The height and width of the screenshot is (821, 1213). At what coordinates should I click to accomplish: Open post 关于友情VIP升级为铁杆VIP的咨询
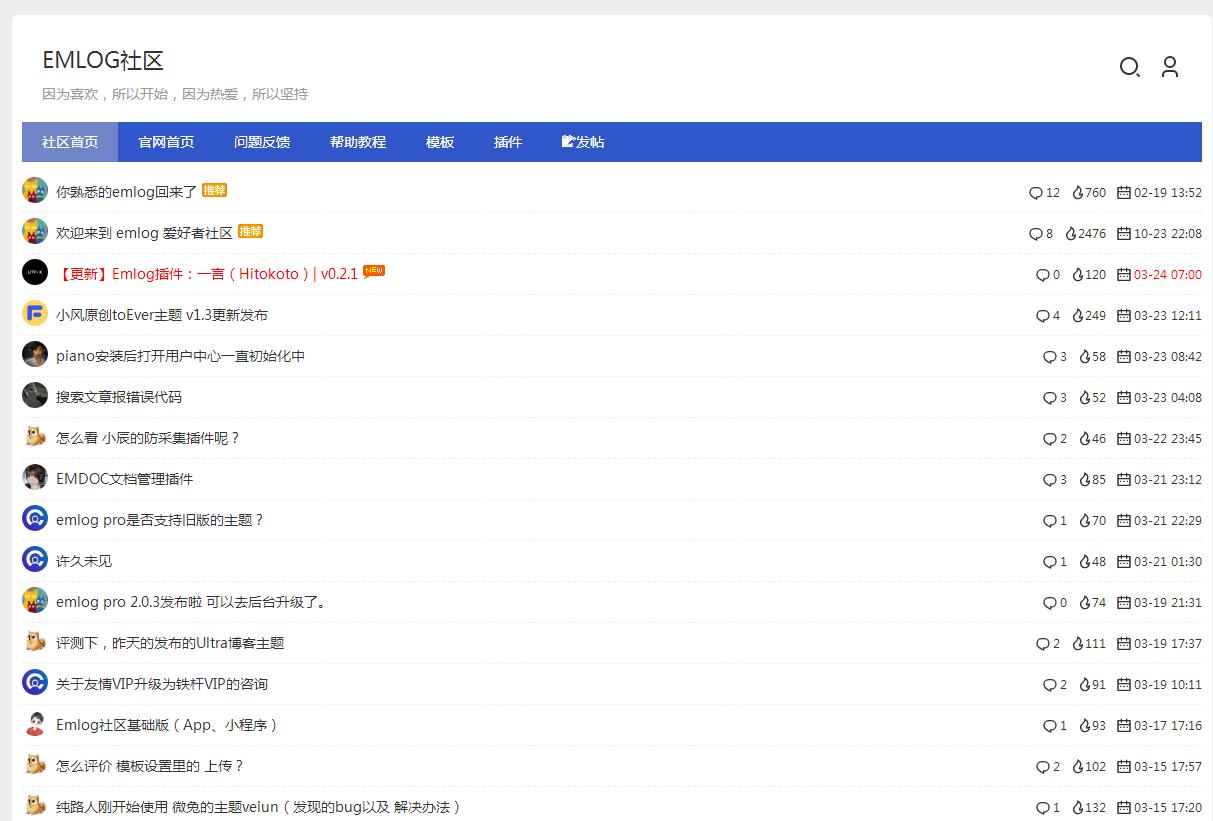click(162, 684)
